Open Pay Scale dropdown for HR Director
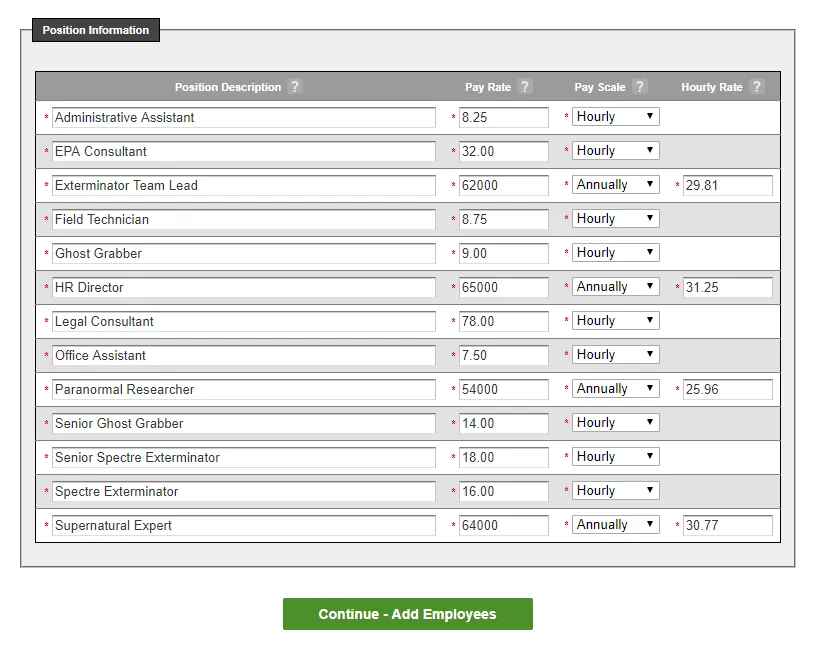The height and width of the screenshot is (645, 818). (x=616, y=286)
